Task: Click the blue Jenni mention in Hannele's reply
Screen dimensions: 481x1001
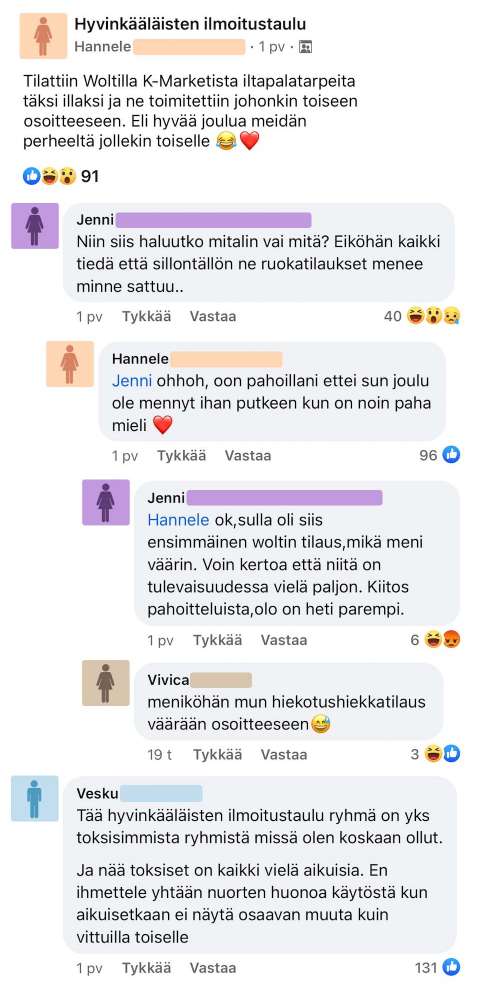Action: 132,380
